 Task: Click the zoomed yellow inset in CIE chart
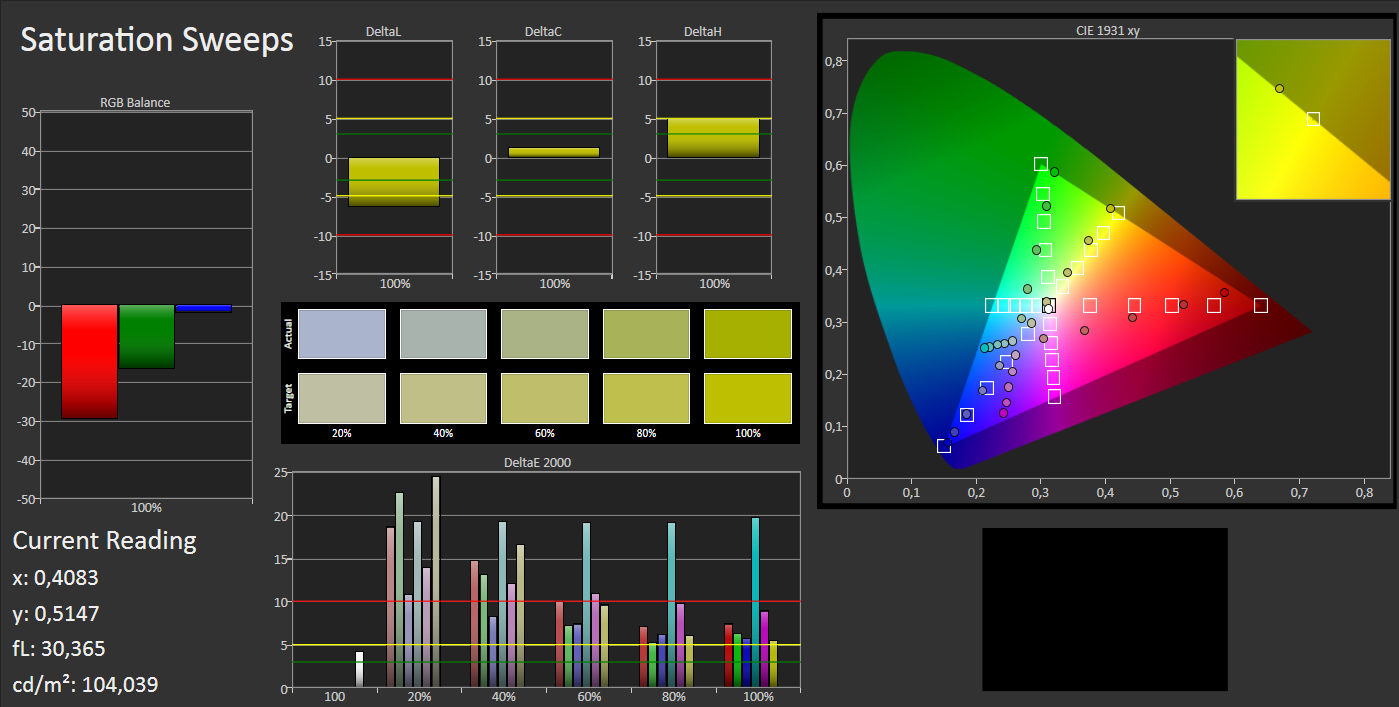(1313, 120)
